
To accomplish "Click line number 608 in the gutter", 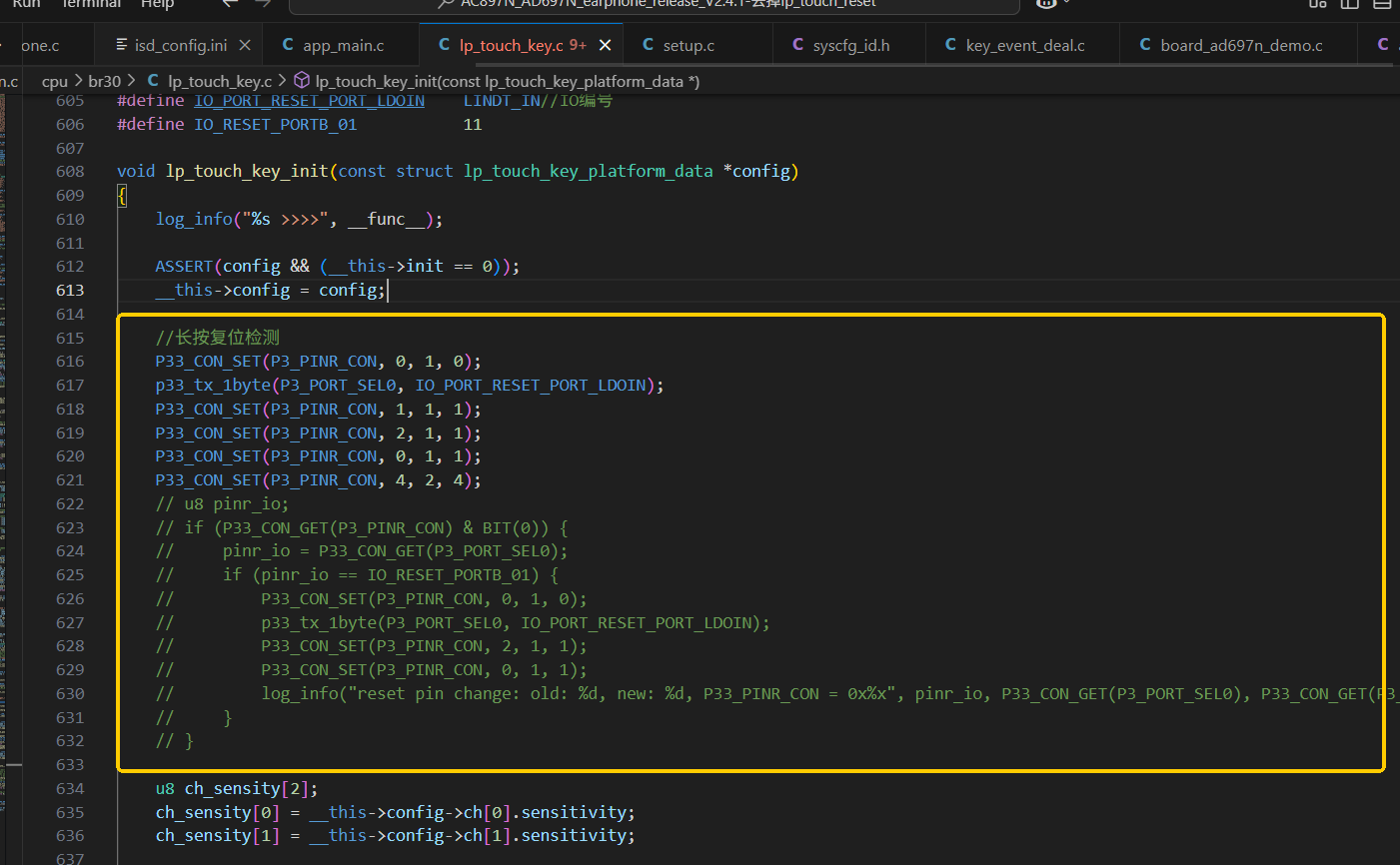I will 70,171.
